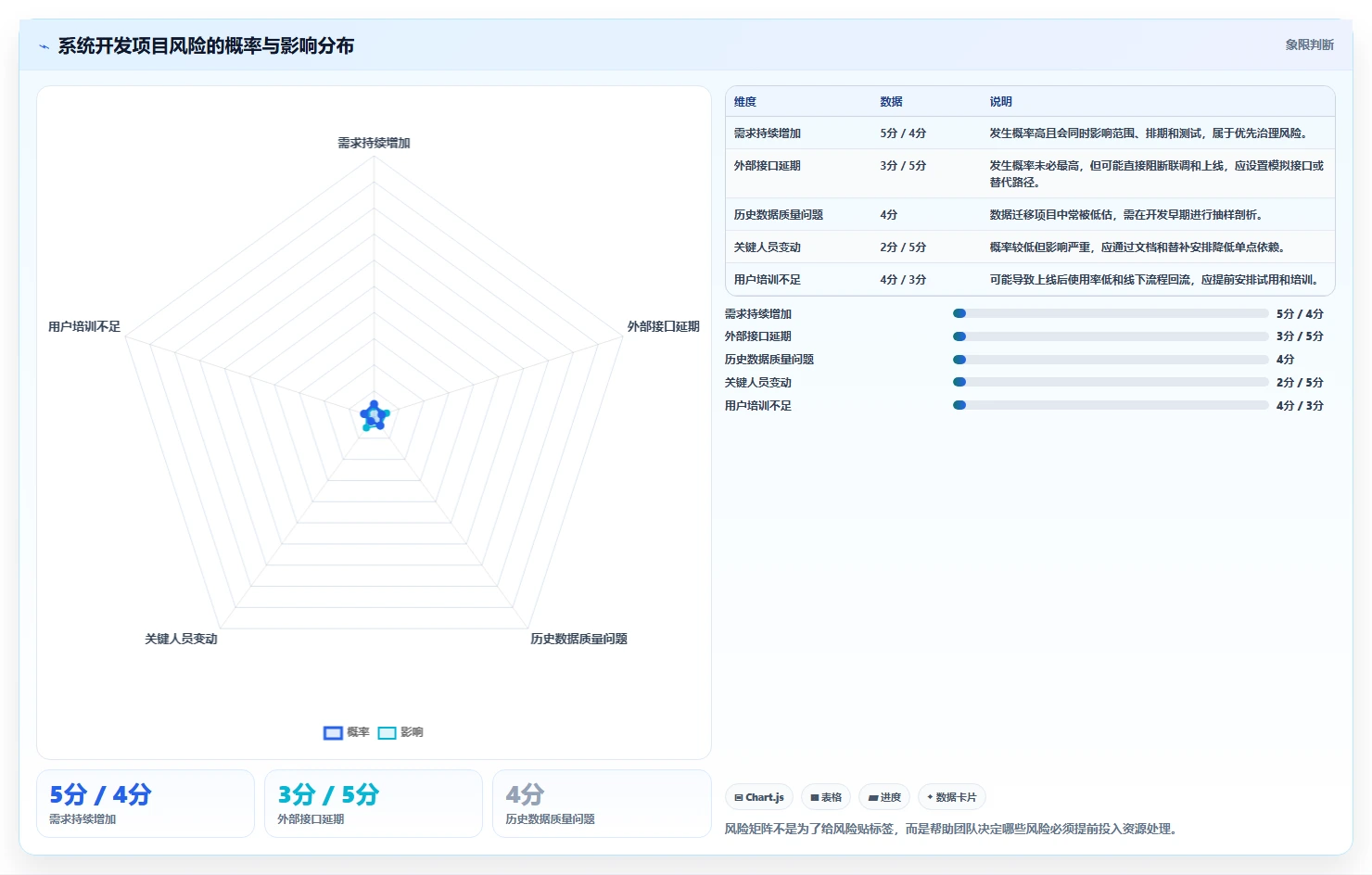Click the description starting 概率较低但影响严重
The image size is (1372, 875).
click(x=1139, y=247)
